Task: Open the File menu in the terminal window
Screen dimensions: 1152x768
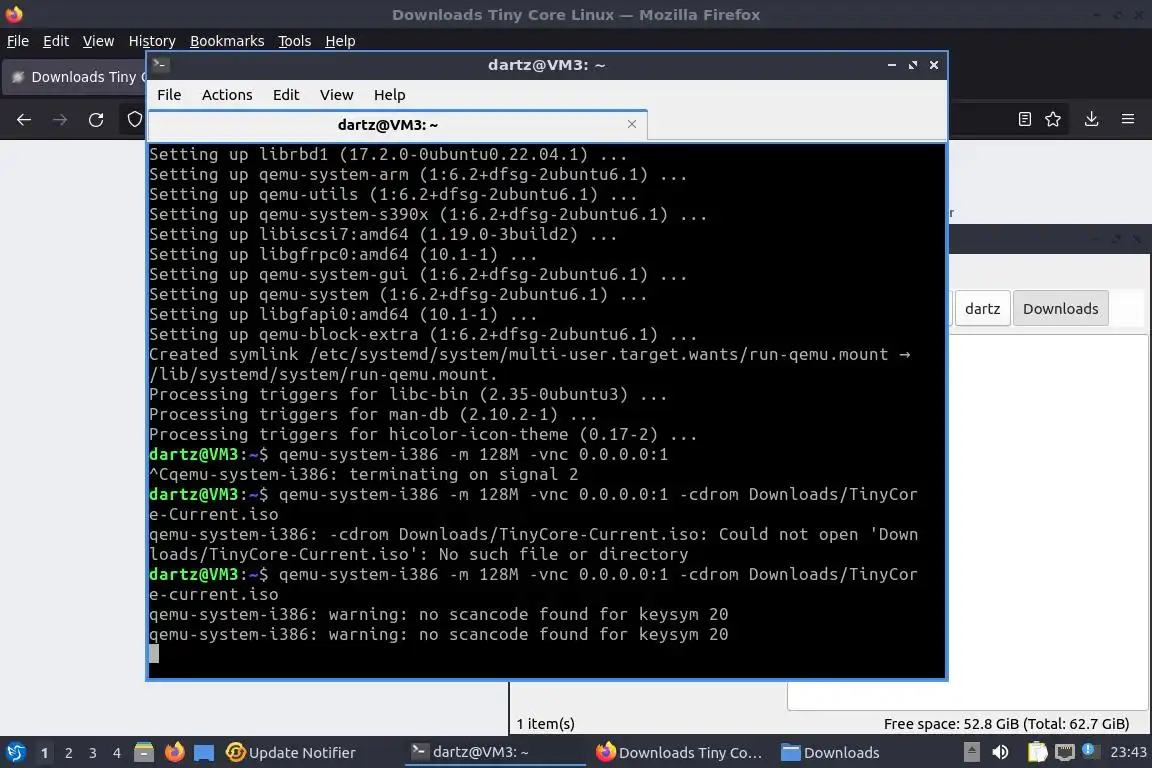Action: 169,95
